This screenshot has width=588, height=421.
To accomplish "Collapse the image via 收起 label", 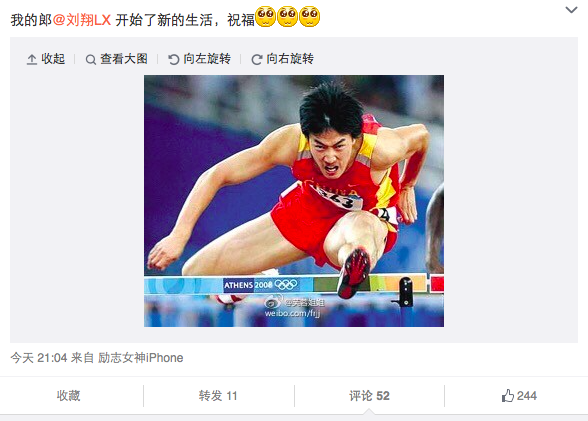I will (53, 59).
